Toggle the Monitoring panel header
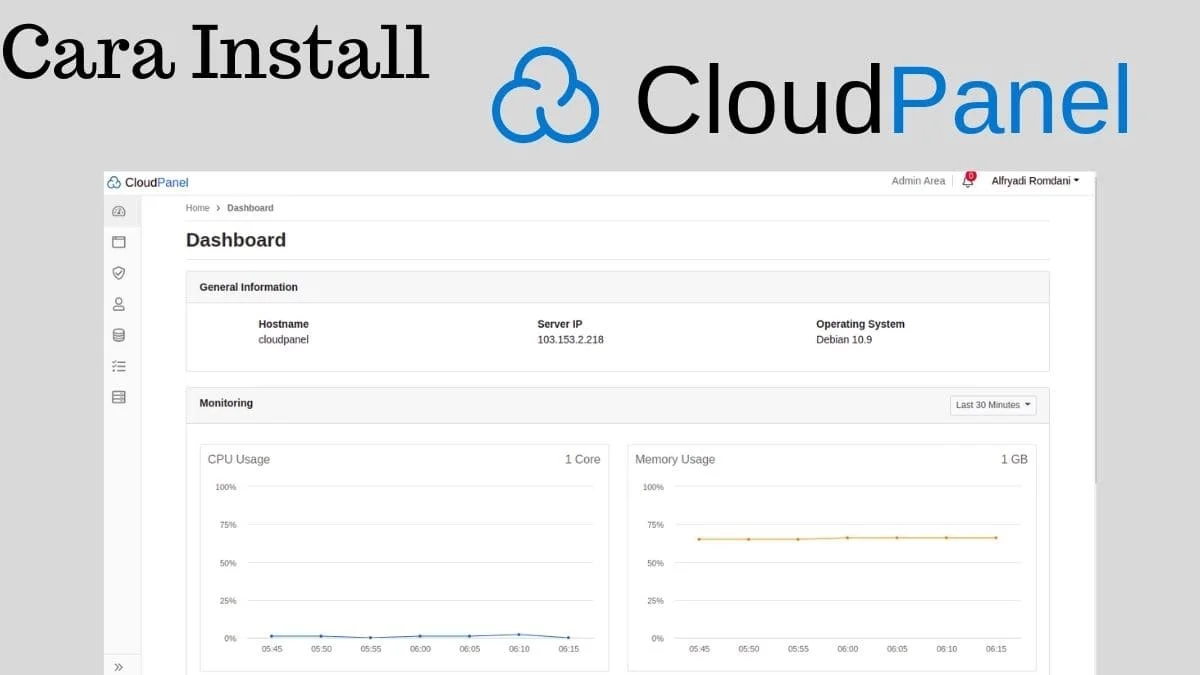1200x675 pixels. [x=225, y=404]
